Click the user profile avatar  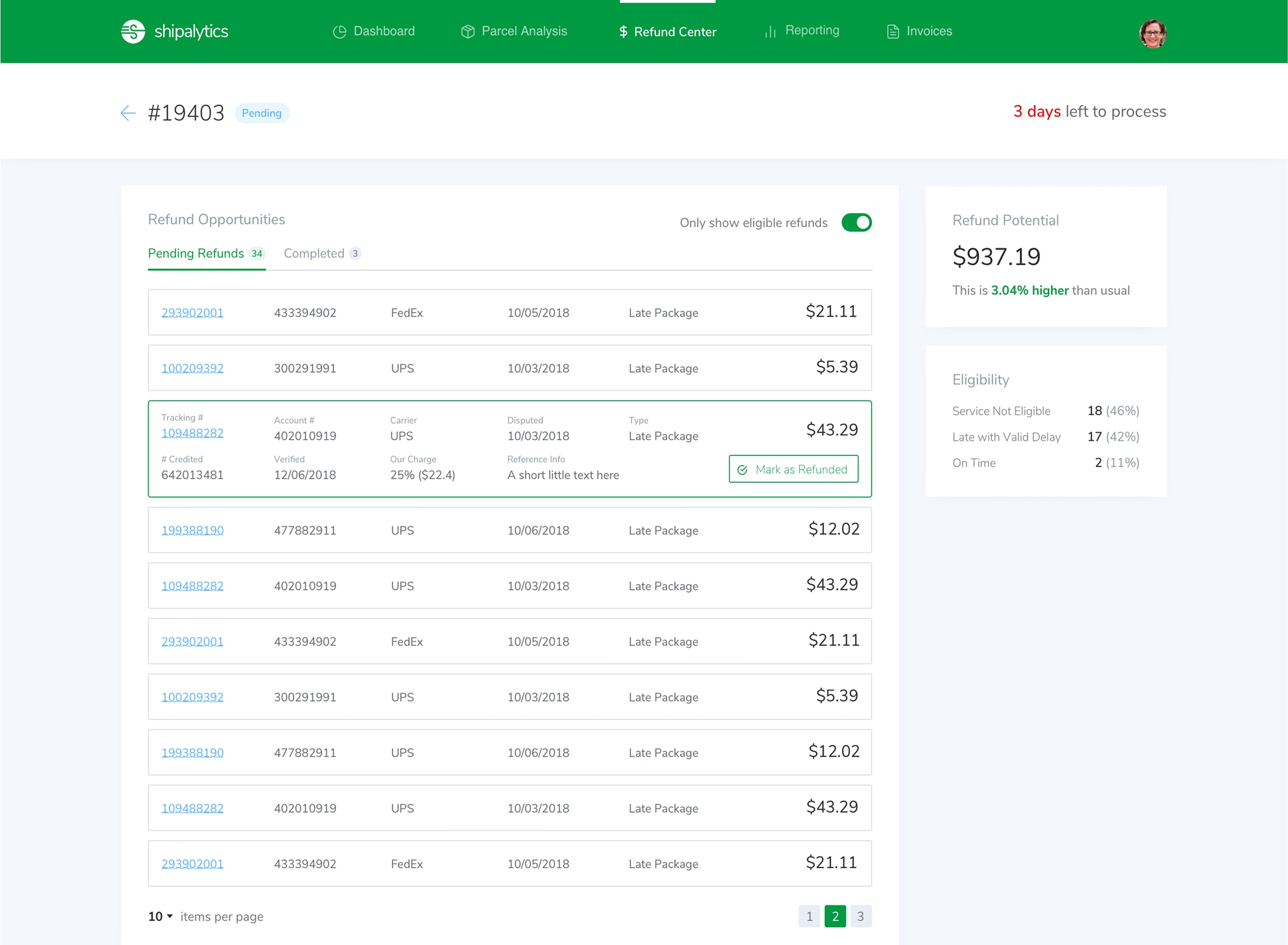click(1153, 33)
